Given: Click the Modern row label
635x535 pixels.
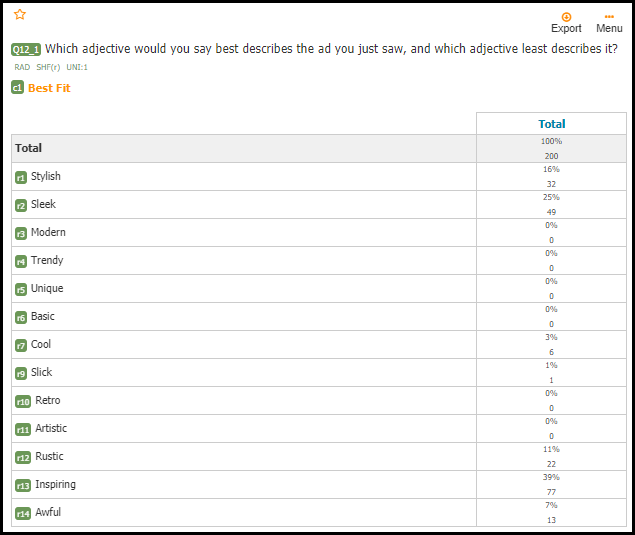Looking at the screenshot, I should pyautogui.click(x=48, y=232).
